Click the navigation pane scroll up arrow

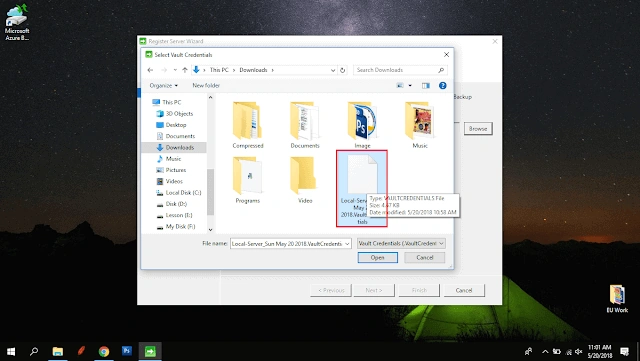[x=210, y=98]
